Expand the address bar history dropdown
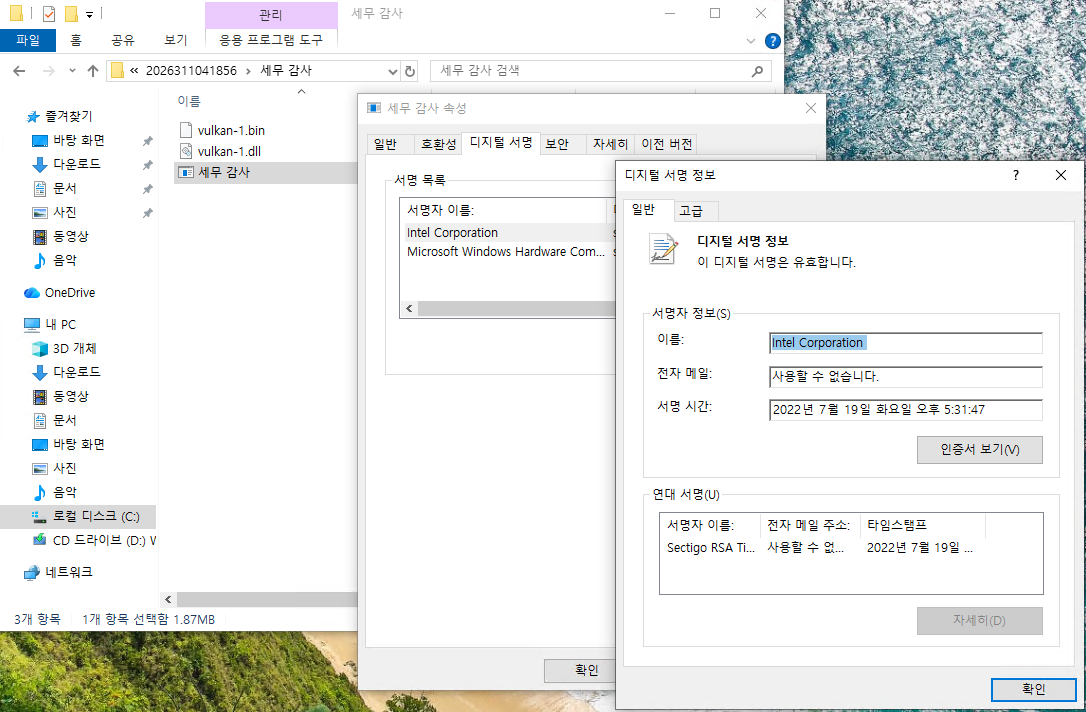The width and height of the screenshot is (1086, 712). (x=393, y=71)
